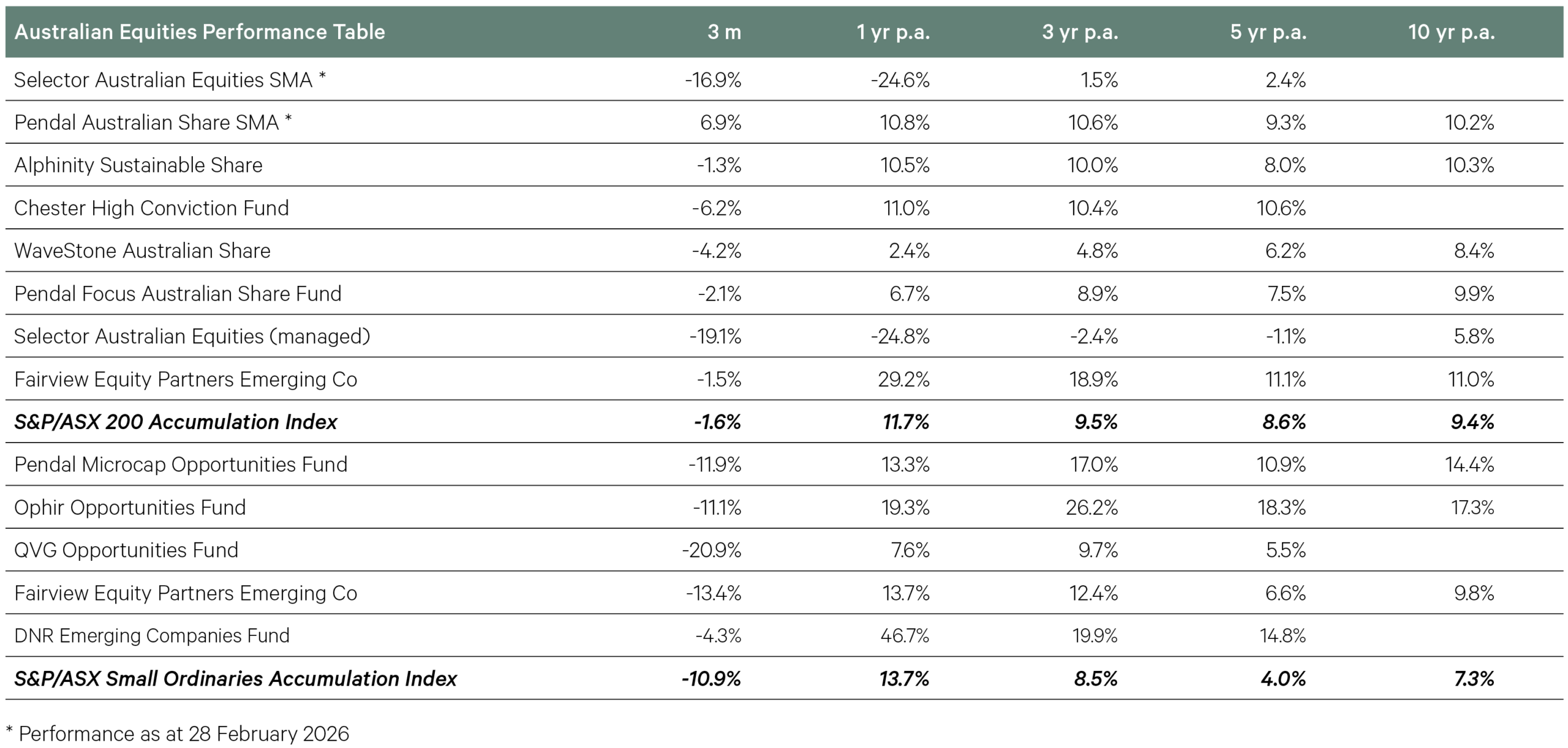Click the 3 yr p.a. column header
1568x748 pixels.
[x=1080, y=32]
